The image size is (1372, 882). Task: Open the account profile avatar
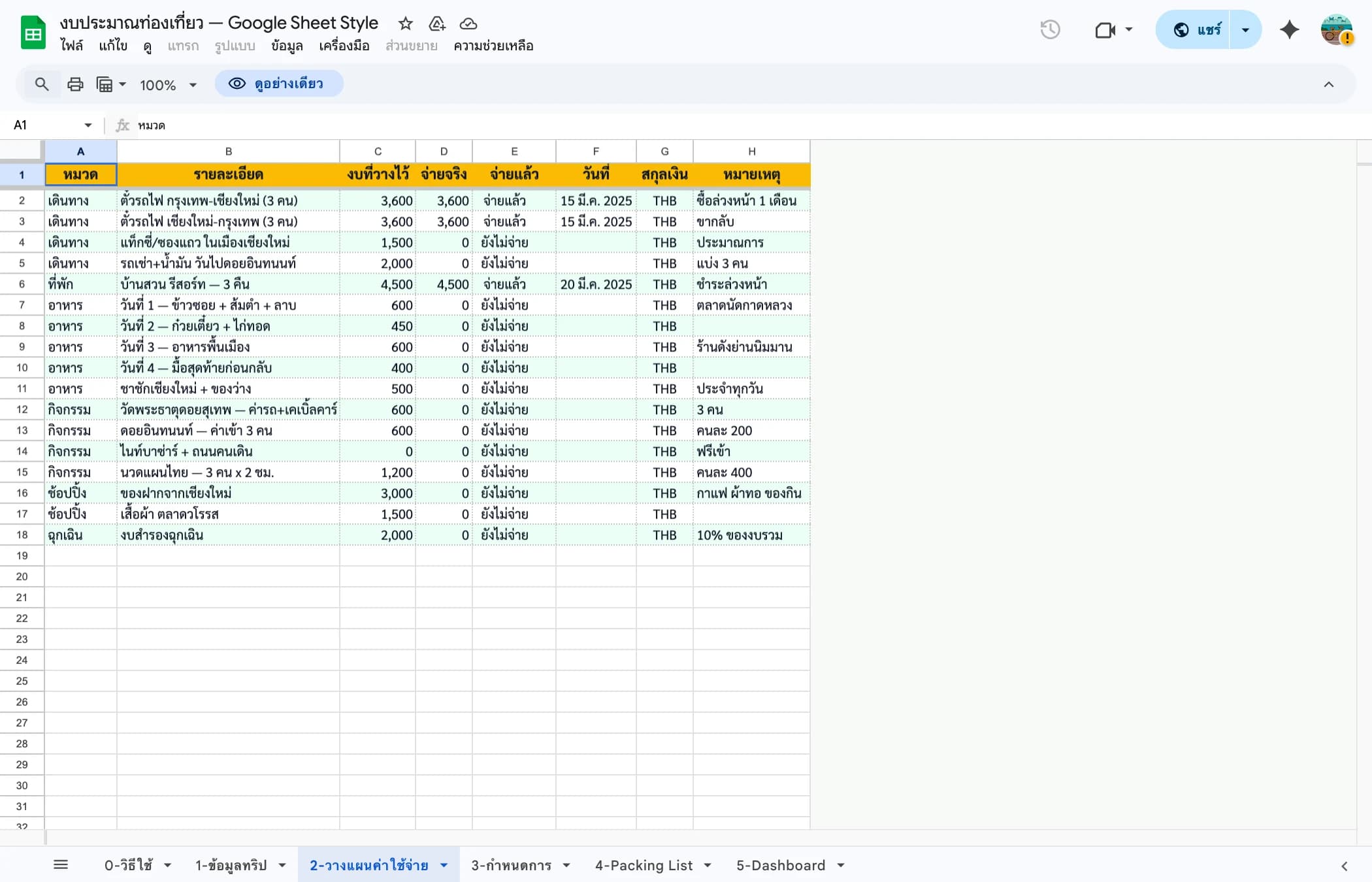click(x=1337, y=30)
